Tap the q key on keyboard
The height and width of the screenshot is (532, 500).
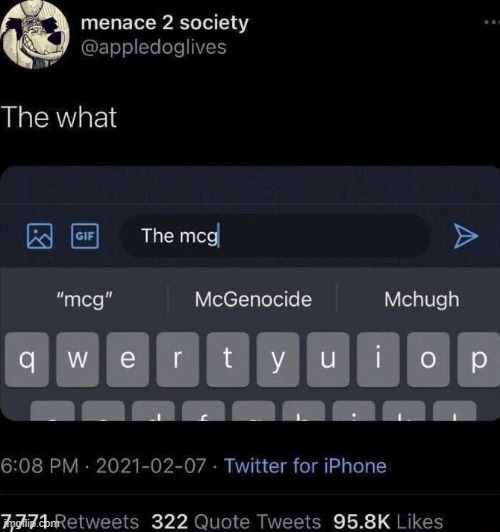pyautogui.click(x=27, y=359)
